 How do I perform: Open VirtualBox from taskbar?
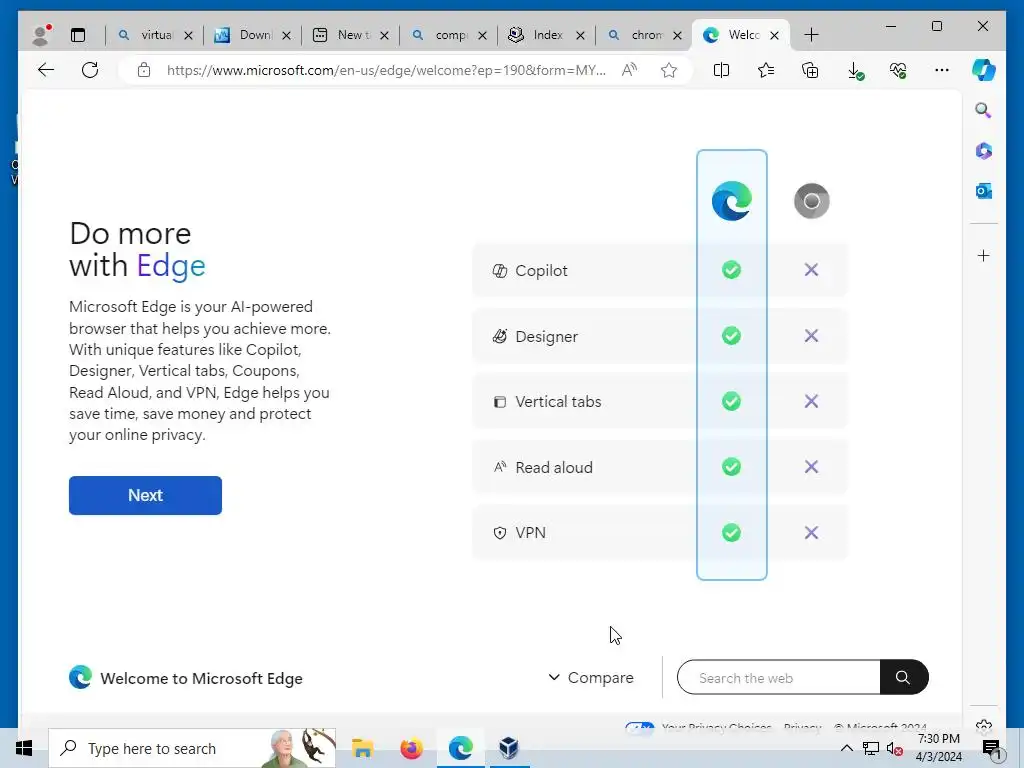pos(509,748)
